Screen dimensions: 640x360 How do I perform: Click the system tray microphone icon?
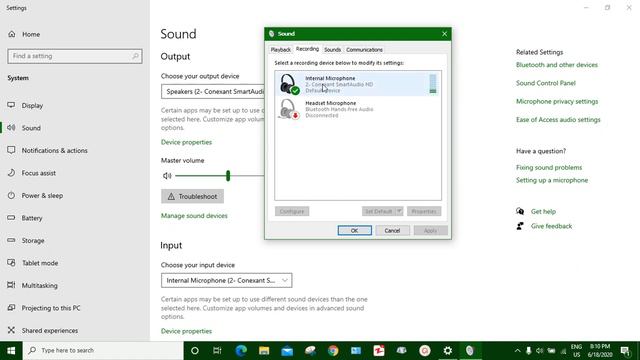(529, 351)
